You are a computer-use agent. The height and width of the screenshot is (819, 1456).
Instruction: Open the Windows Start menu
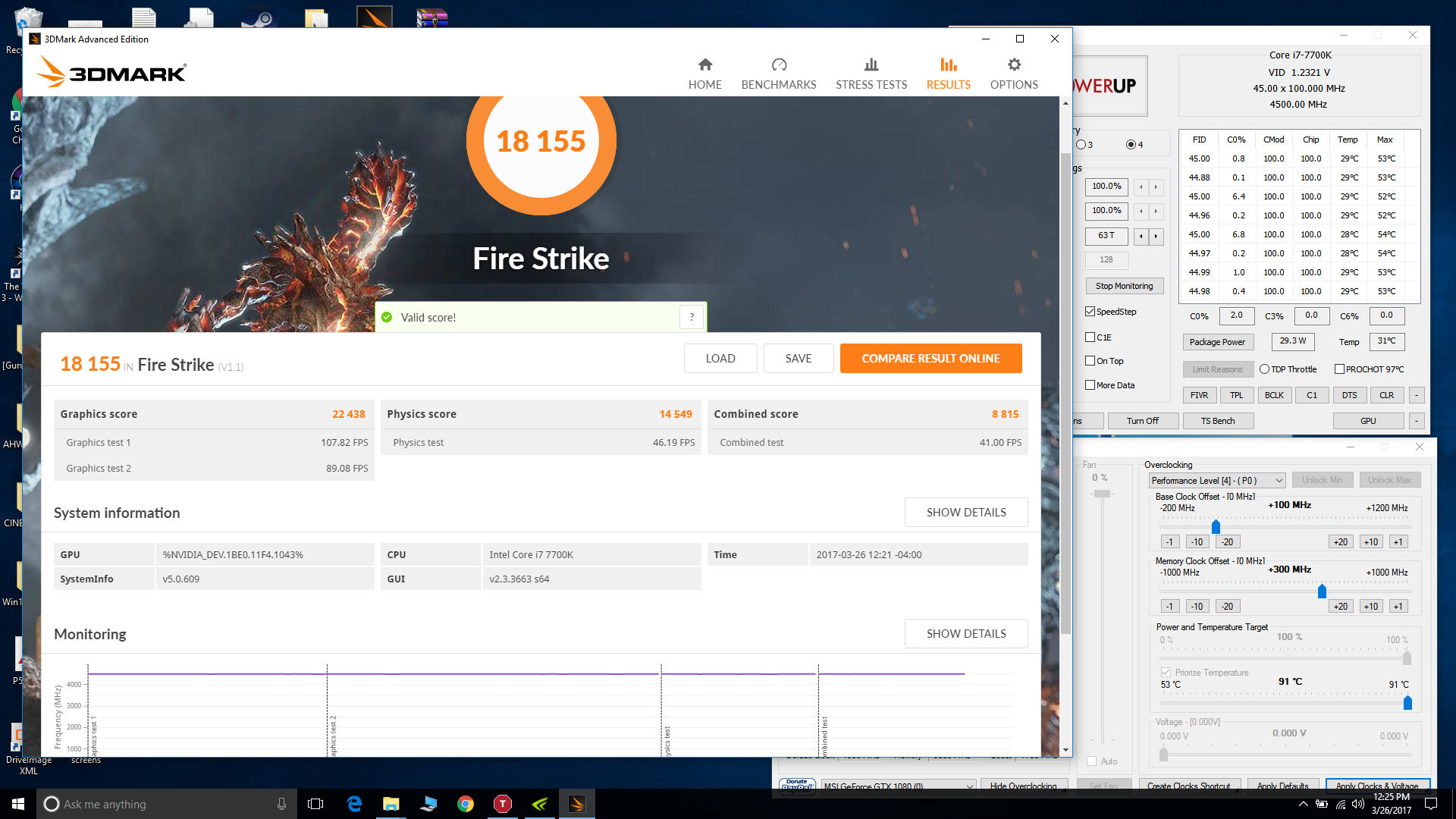(x=18, y=804)
